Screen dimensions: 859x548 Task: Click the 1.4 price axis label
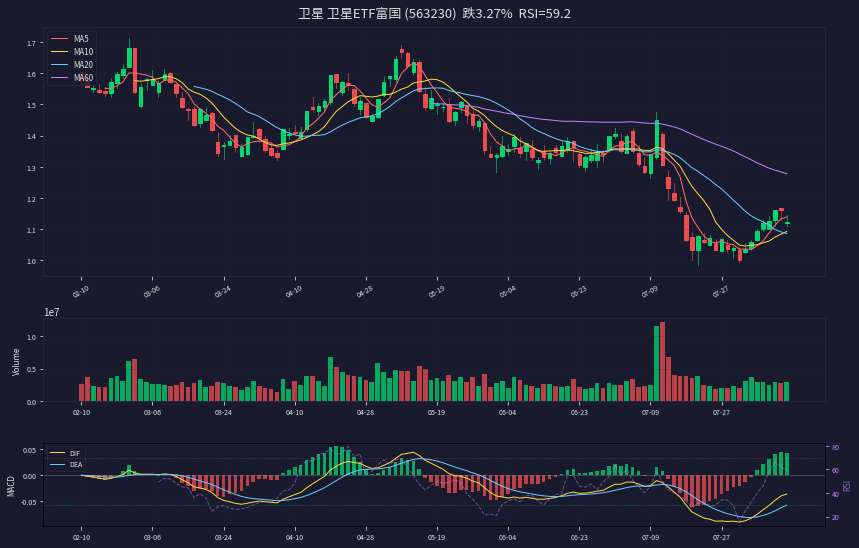pyautogui.click(x=31, y=136)
